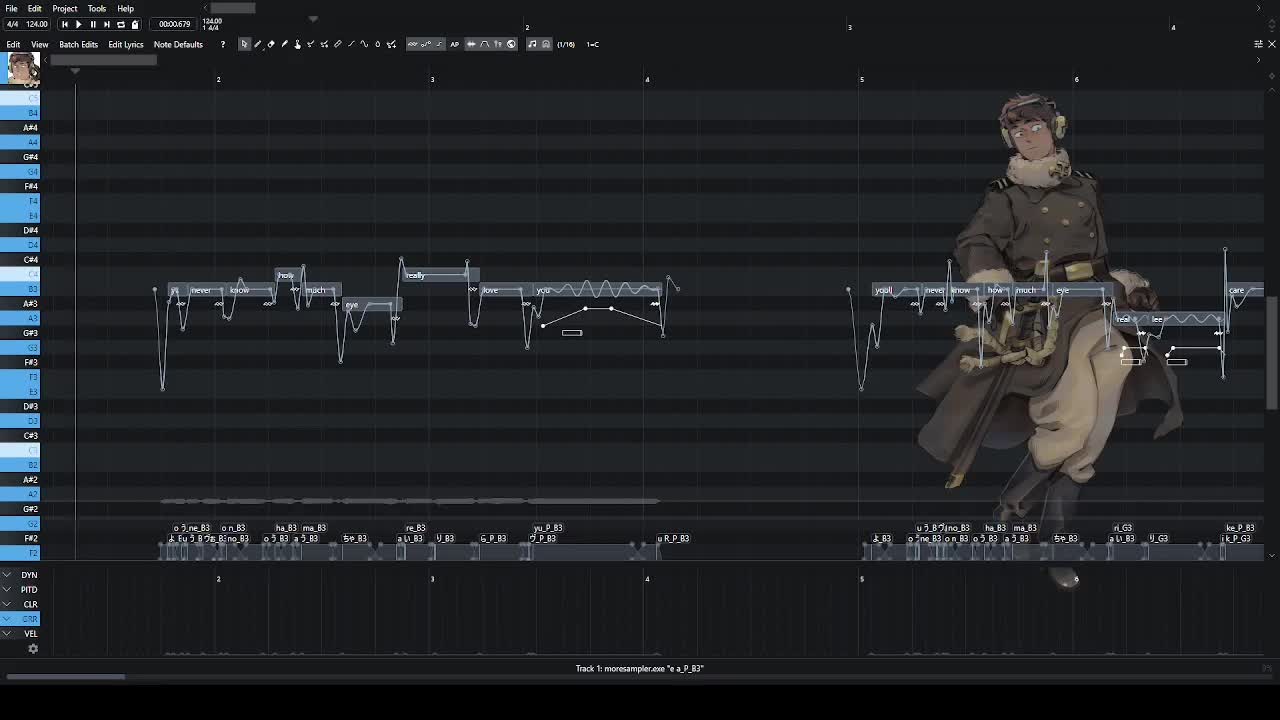Expand the DYN expression chevron

[x=7, y=575]
